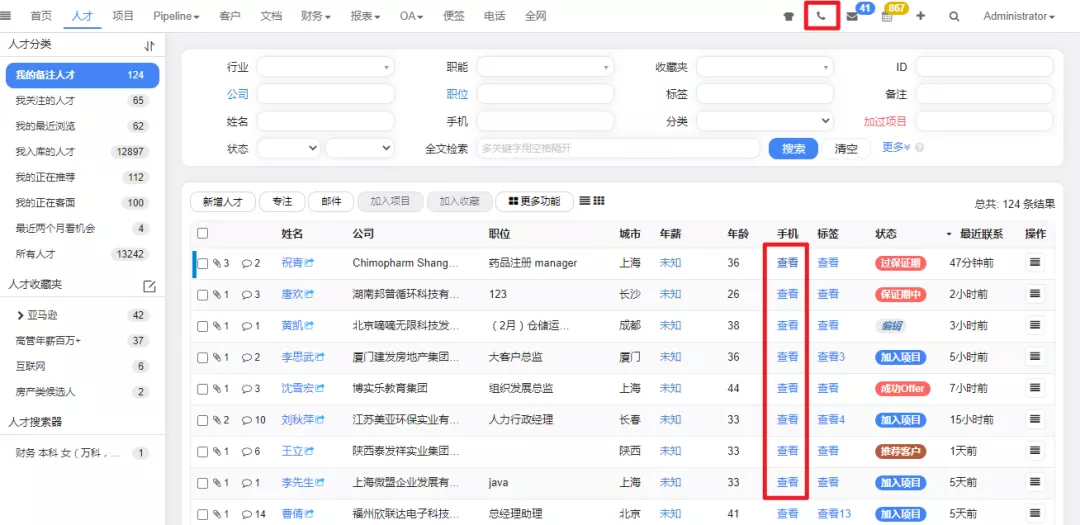Open external link icon next to 刘秋萍
The width and height of the screenshot is (1080, 525).
[x=320, y=420]
